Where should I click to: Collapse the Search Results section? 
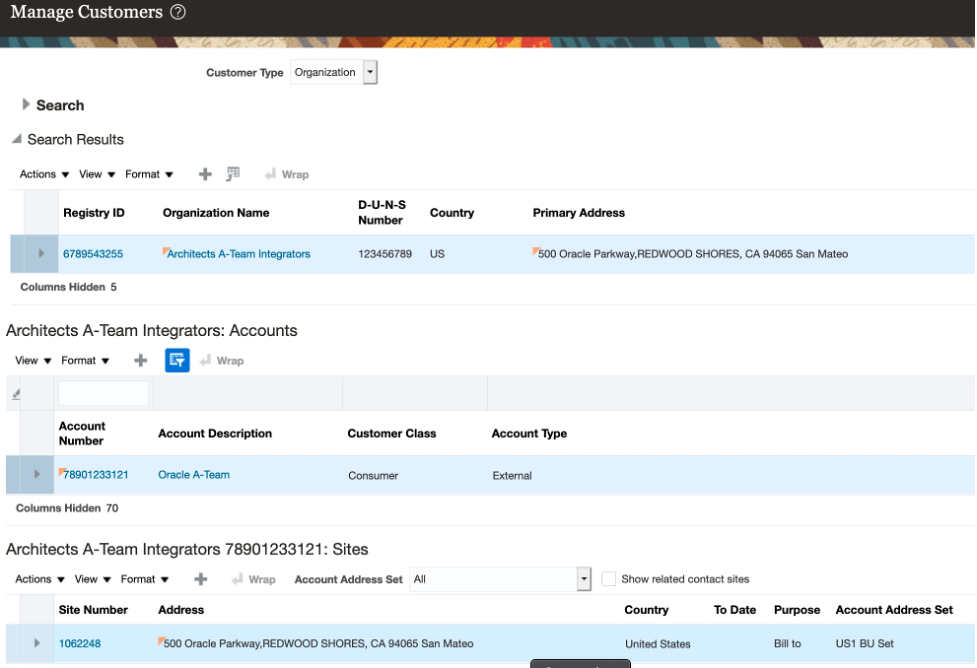[16, 140]
